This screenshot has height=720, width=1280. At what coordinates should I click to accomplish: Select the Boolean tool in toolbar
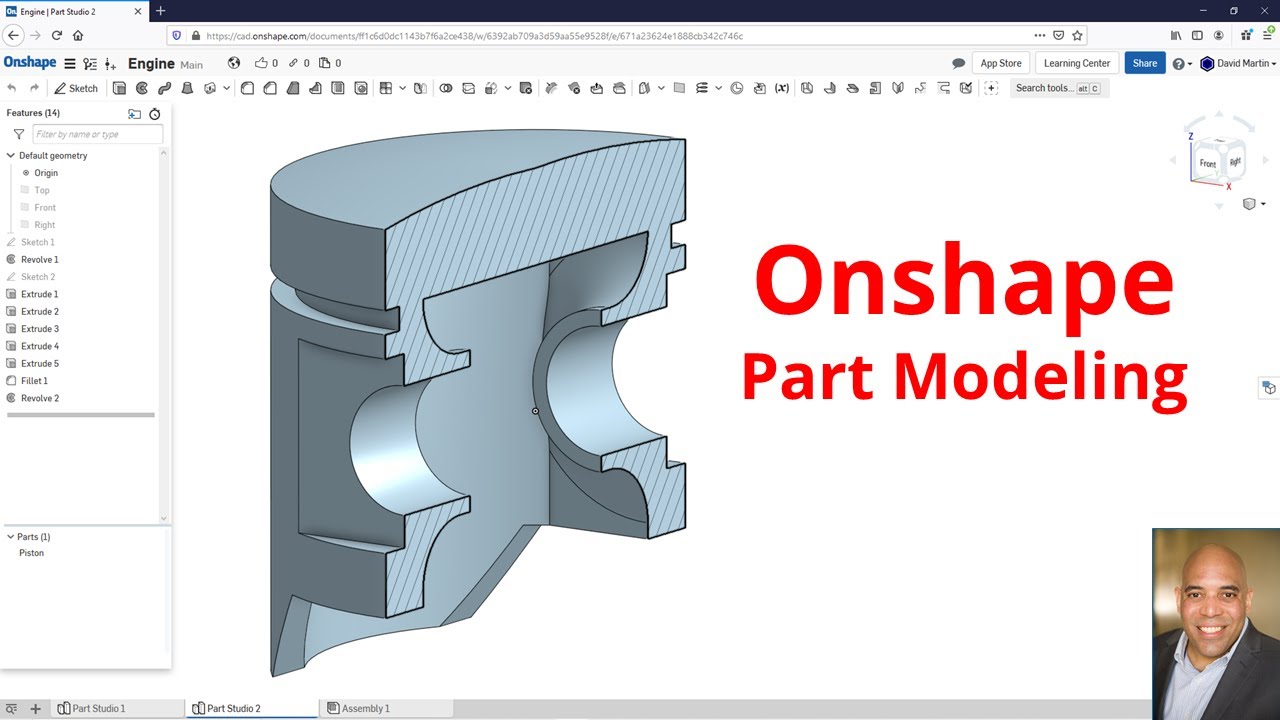[445, 88]
